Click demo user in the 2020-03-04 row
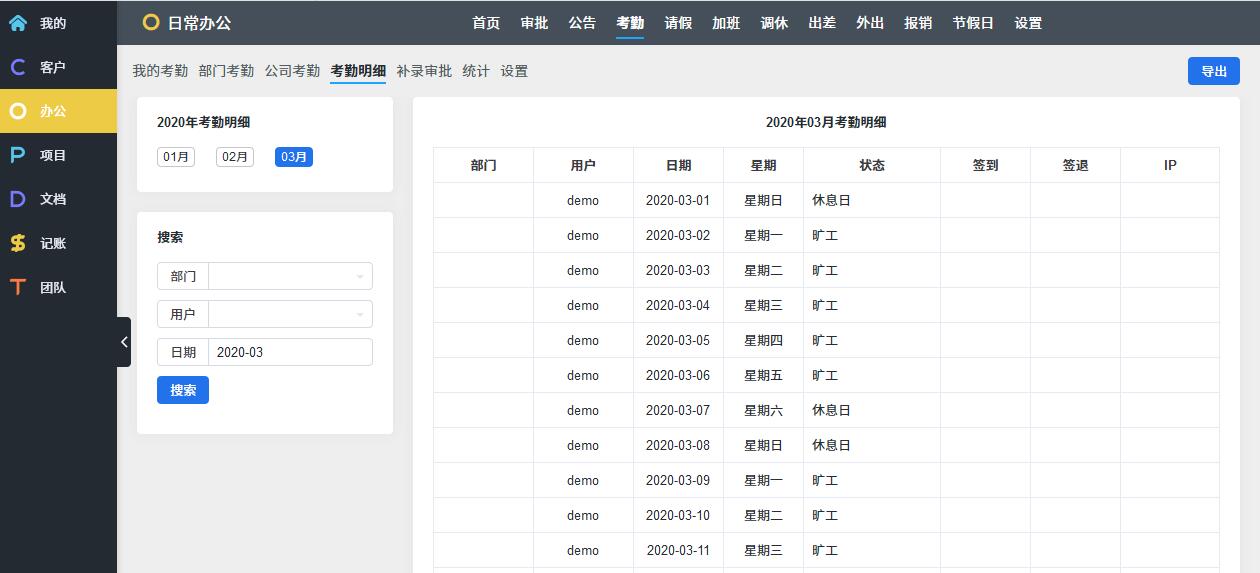Screen dimensions: 1260x573 pyautogui.click(x=583, y=305)
